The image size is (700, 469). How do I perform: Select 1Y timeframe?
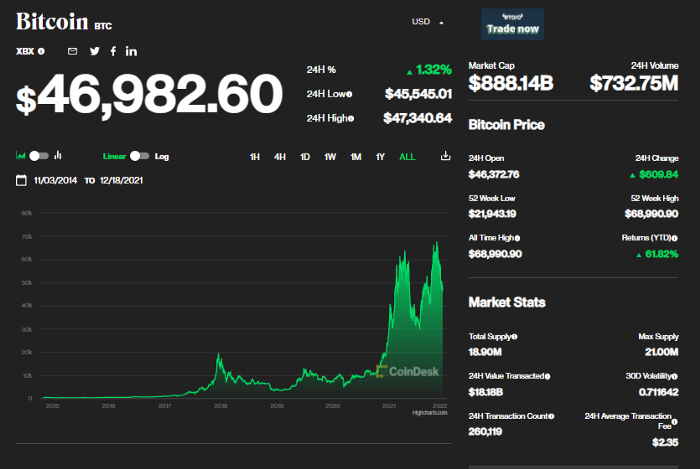[x=380, y=157]
